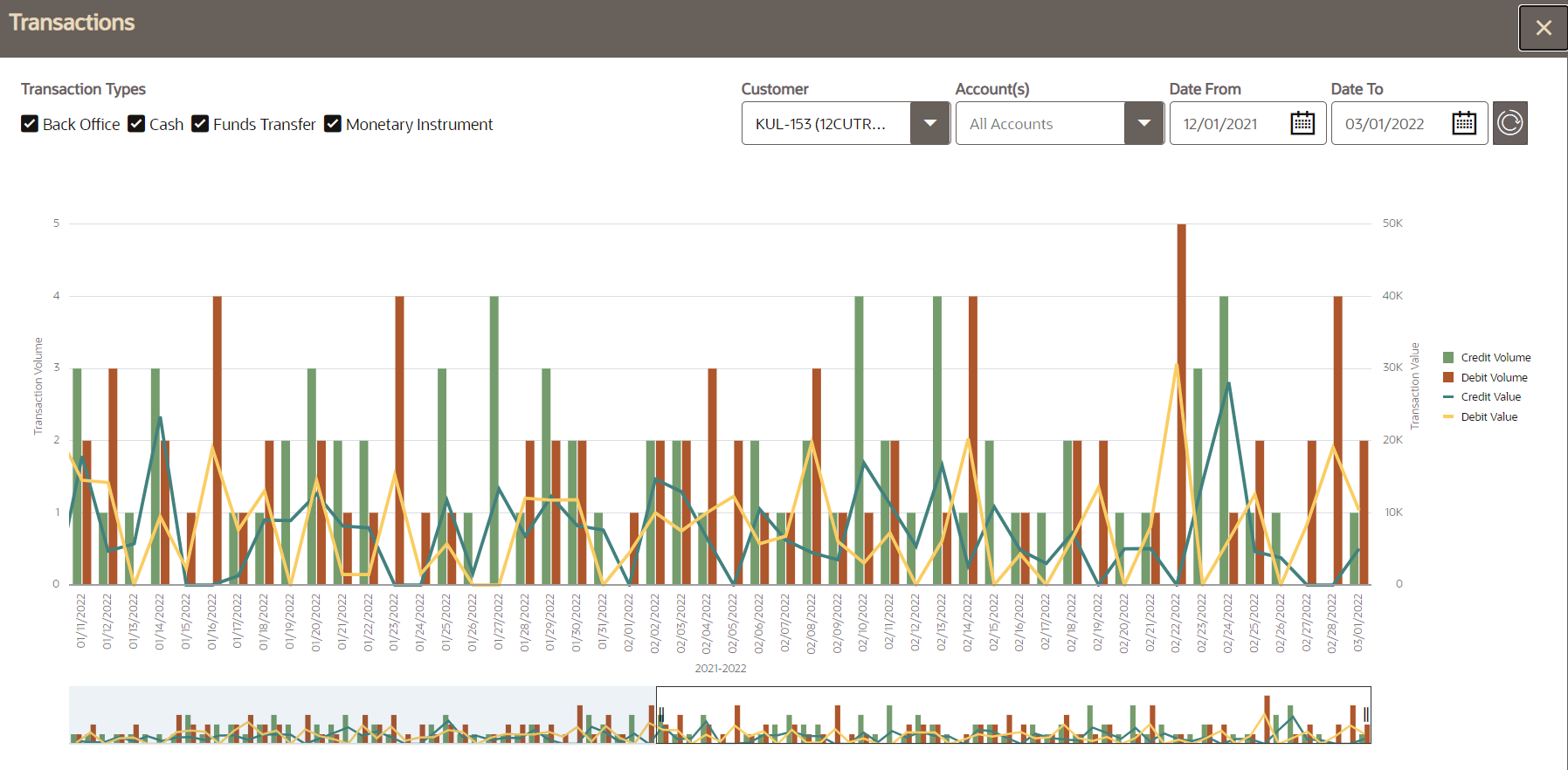Refresh the transactions chart
The image size is (1568, 770).
point(1510,123)
